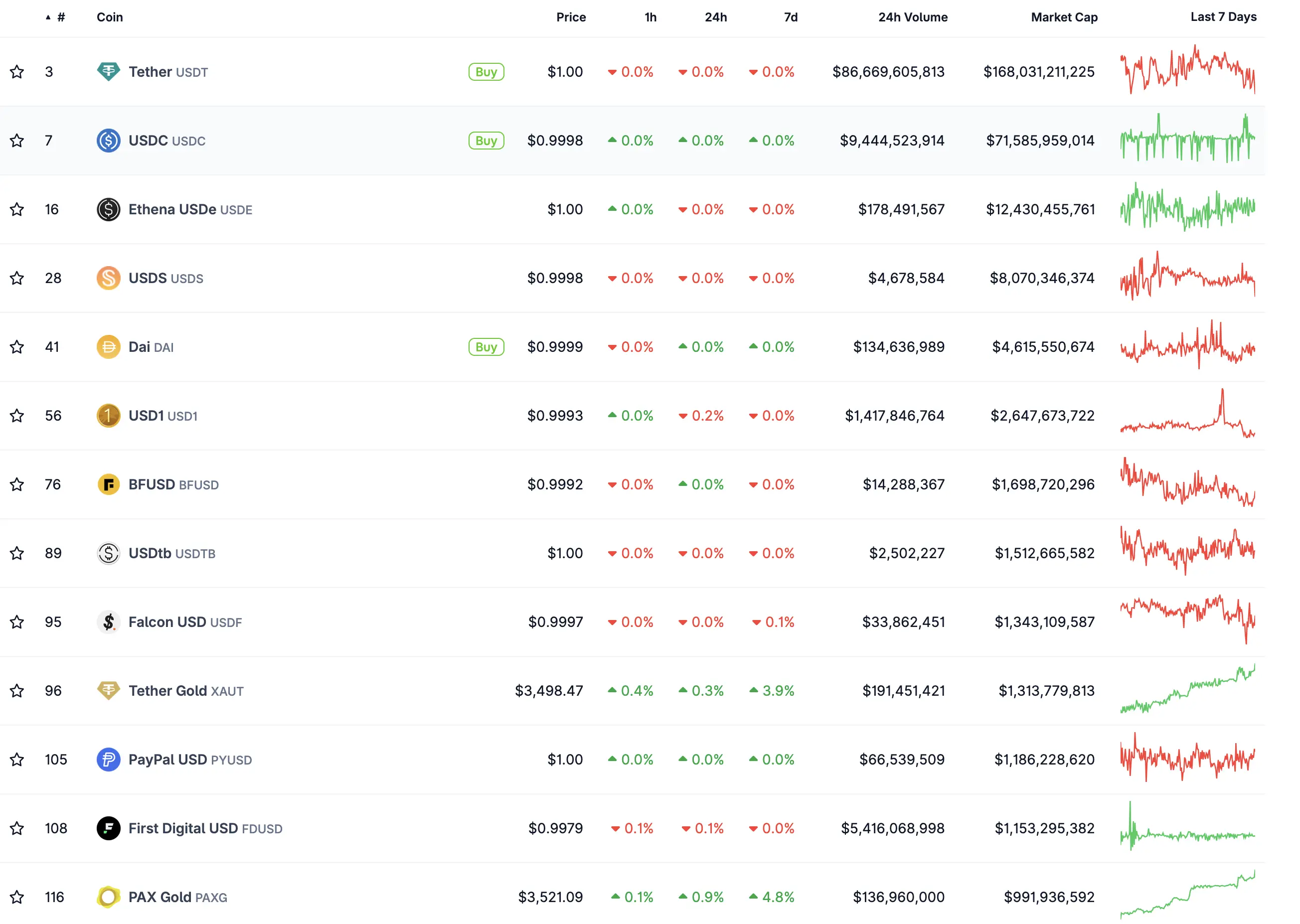Screen dimensions: 1300x924
Task: Click the 7d column header
Action: 791,17
